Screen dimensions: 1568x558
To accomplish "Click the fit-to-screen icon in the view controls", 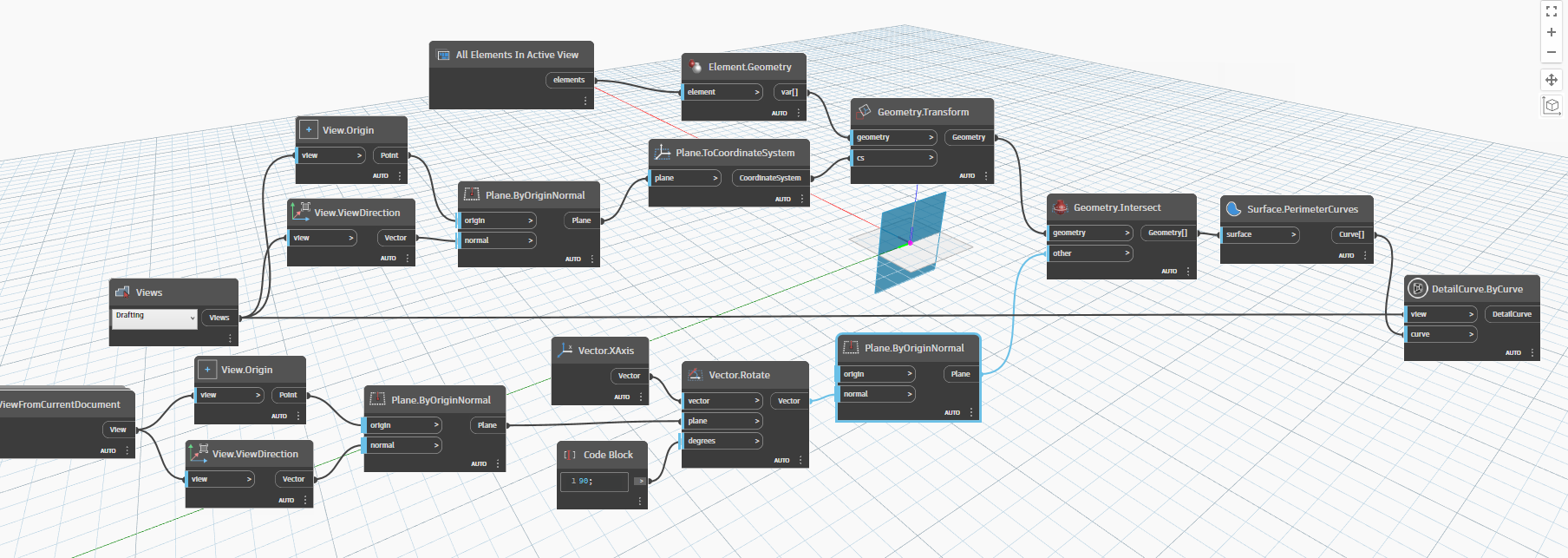I will coord(1552,12).
